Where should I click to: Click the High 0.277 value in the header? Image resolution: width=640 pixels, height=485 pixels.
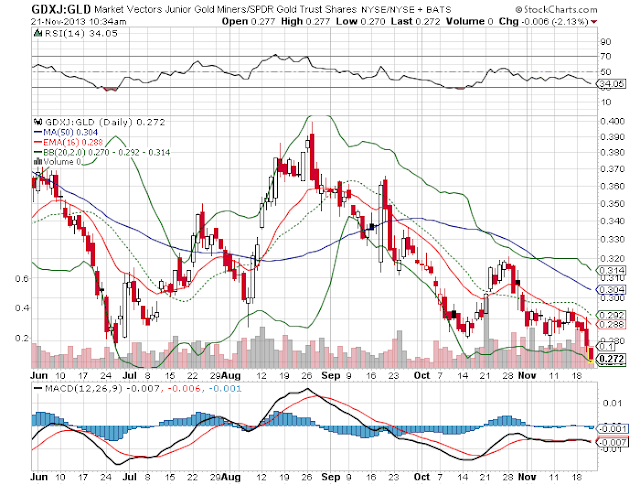[x=305, y=22]
